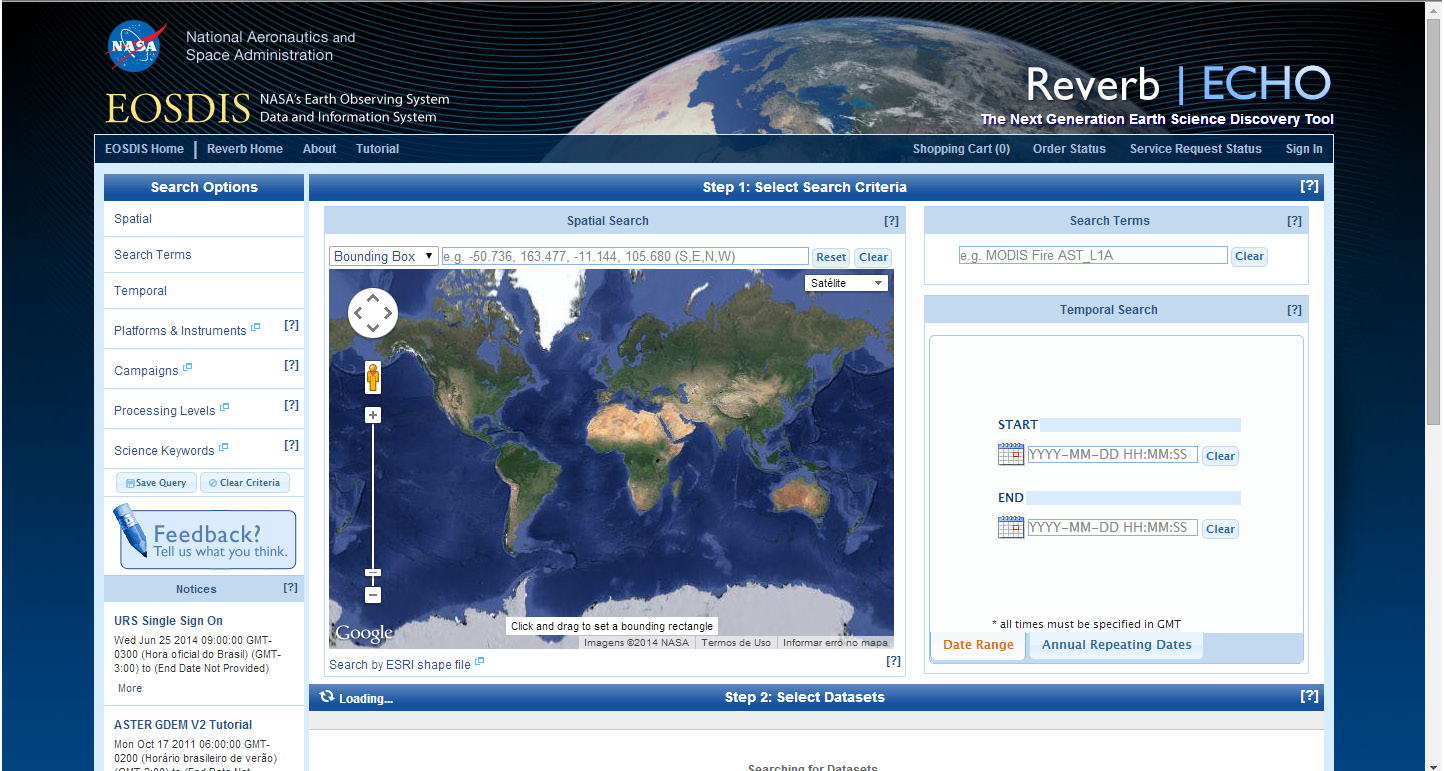Click the Save Query button
The image size is (1444, 771).
coord(156,483)
